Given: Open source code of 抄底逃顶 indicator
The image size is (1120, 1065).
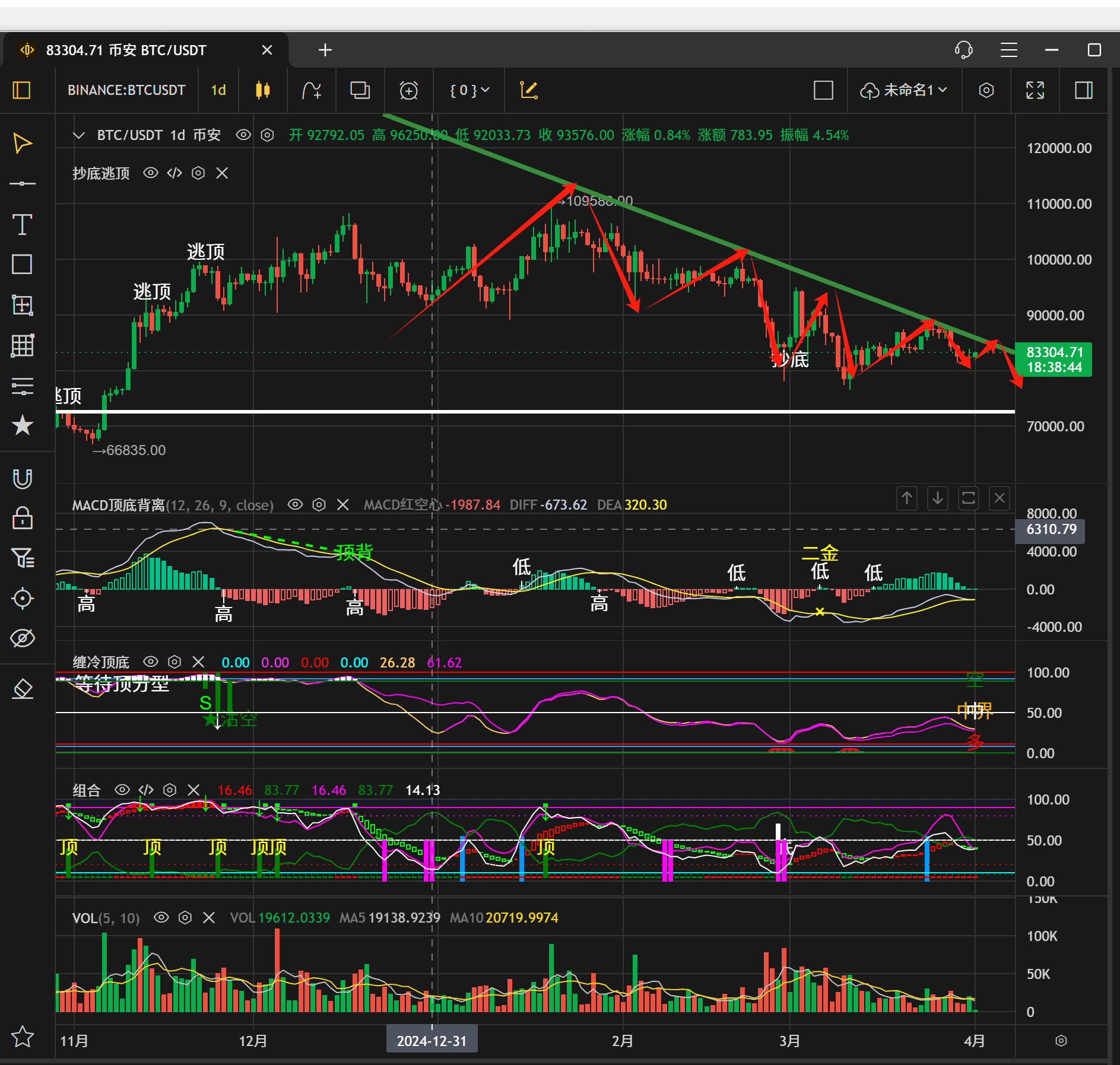Looking at the screenshot, I should click(x=174, y=173).
